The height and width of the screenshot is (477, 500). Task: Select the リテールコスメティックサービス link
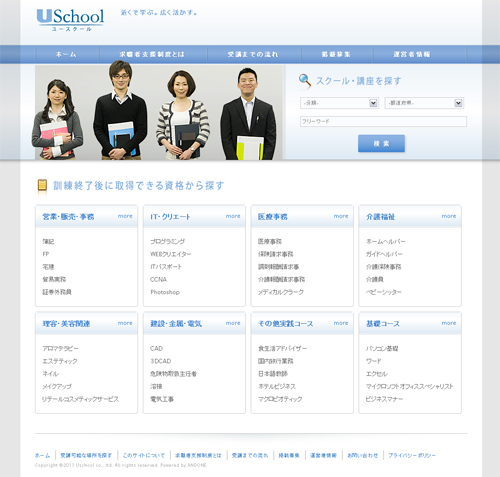[x=80, y=399]
